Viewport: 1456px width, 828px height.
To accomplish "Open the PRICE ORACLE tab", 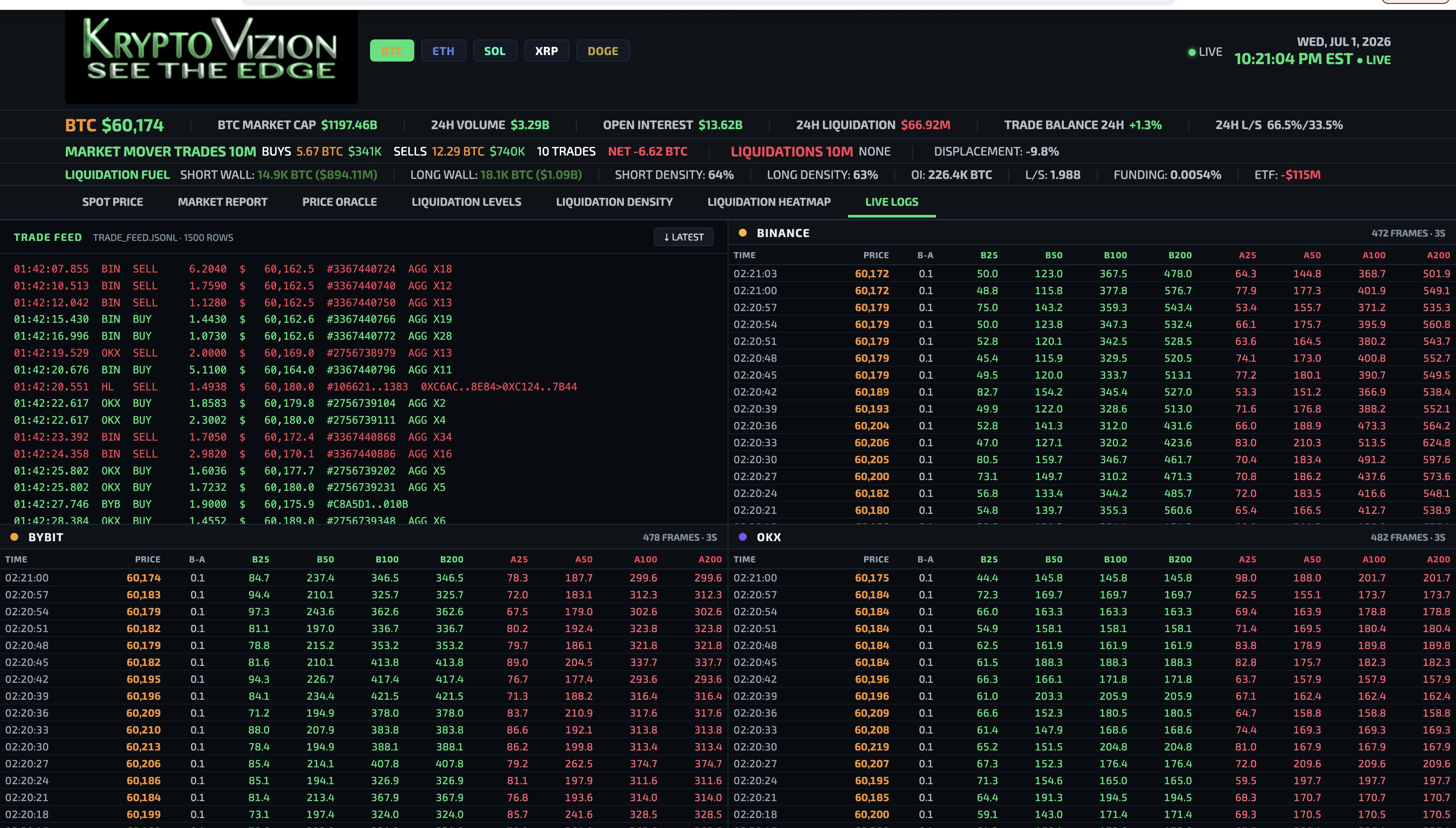I will tap(340, 202).
